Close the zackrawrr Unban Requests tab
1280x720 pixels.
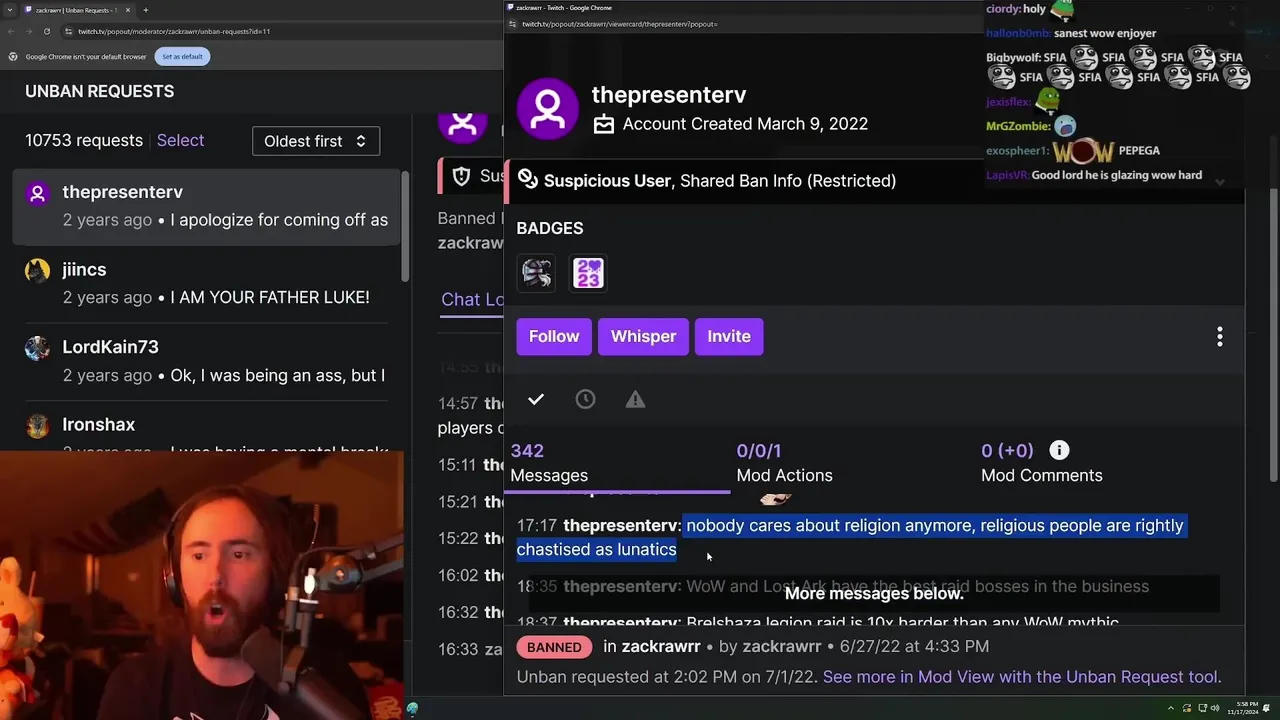128,10
